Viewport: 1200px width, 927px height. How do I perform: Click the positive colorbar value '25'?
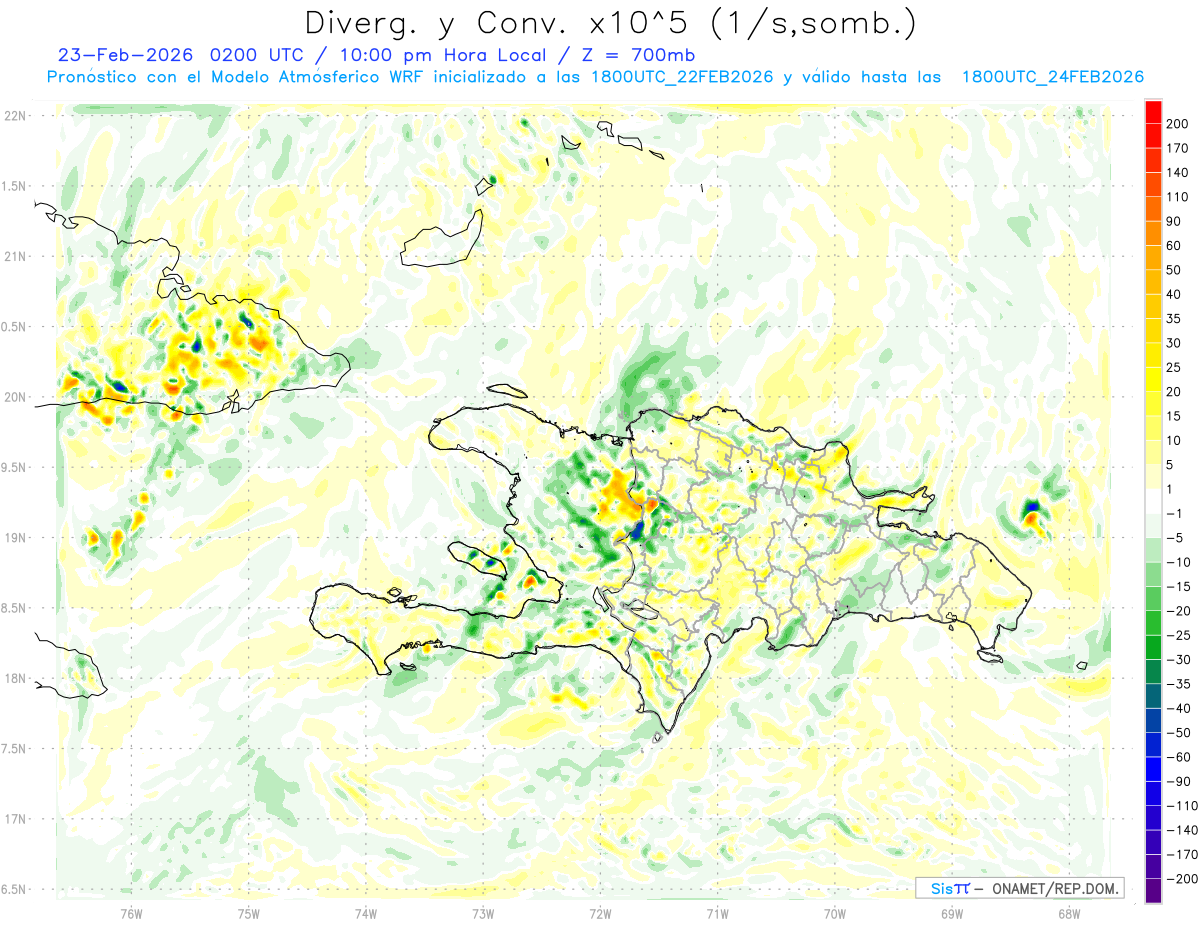1174,368
